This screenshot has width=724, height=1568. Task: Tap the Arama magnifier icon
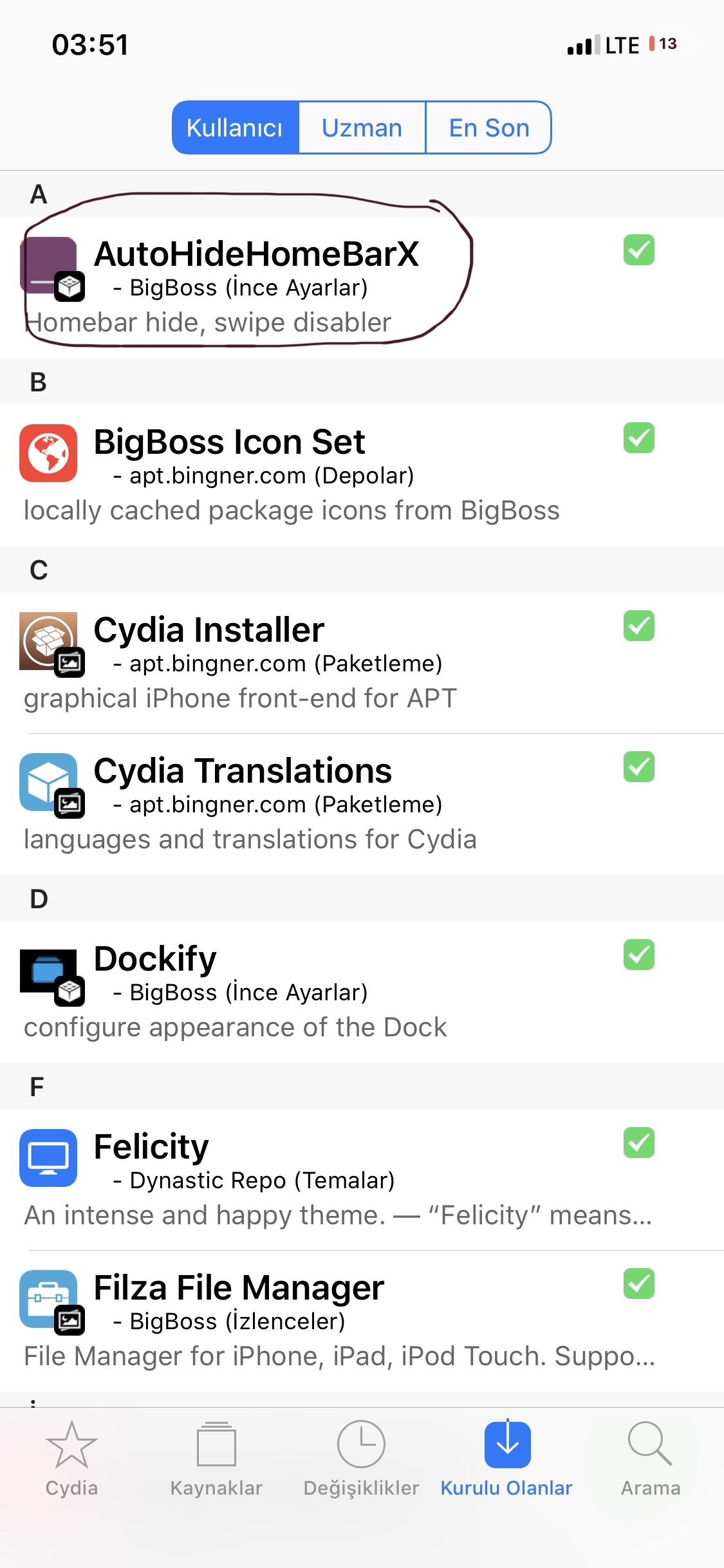650,1444
